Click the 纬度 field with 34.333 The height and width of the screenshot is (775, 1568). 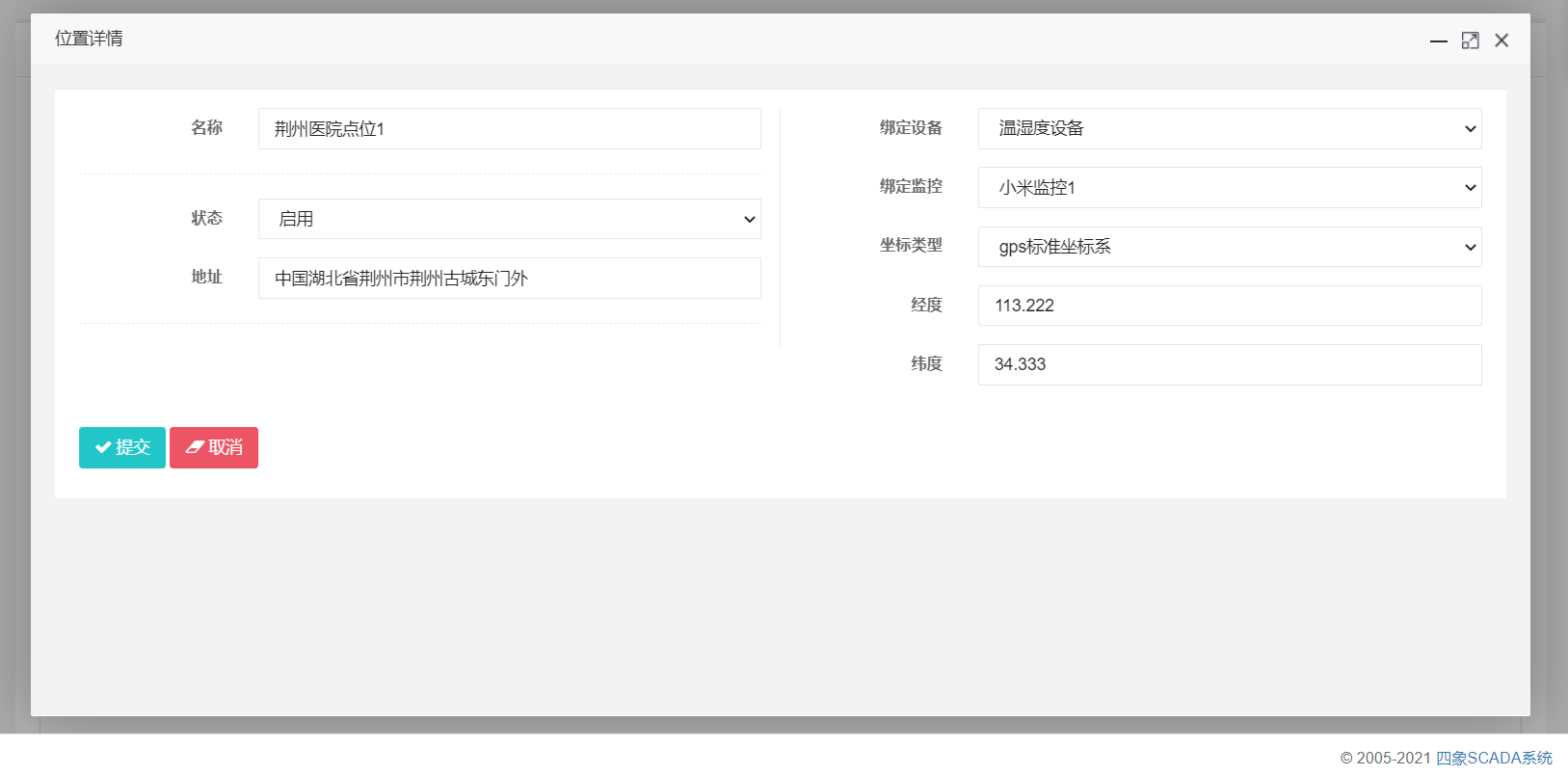(x=1229, y=364)
